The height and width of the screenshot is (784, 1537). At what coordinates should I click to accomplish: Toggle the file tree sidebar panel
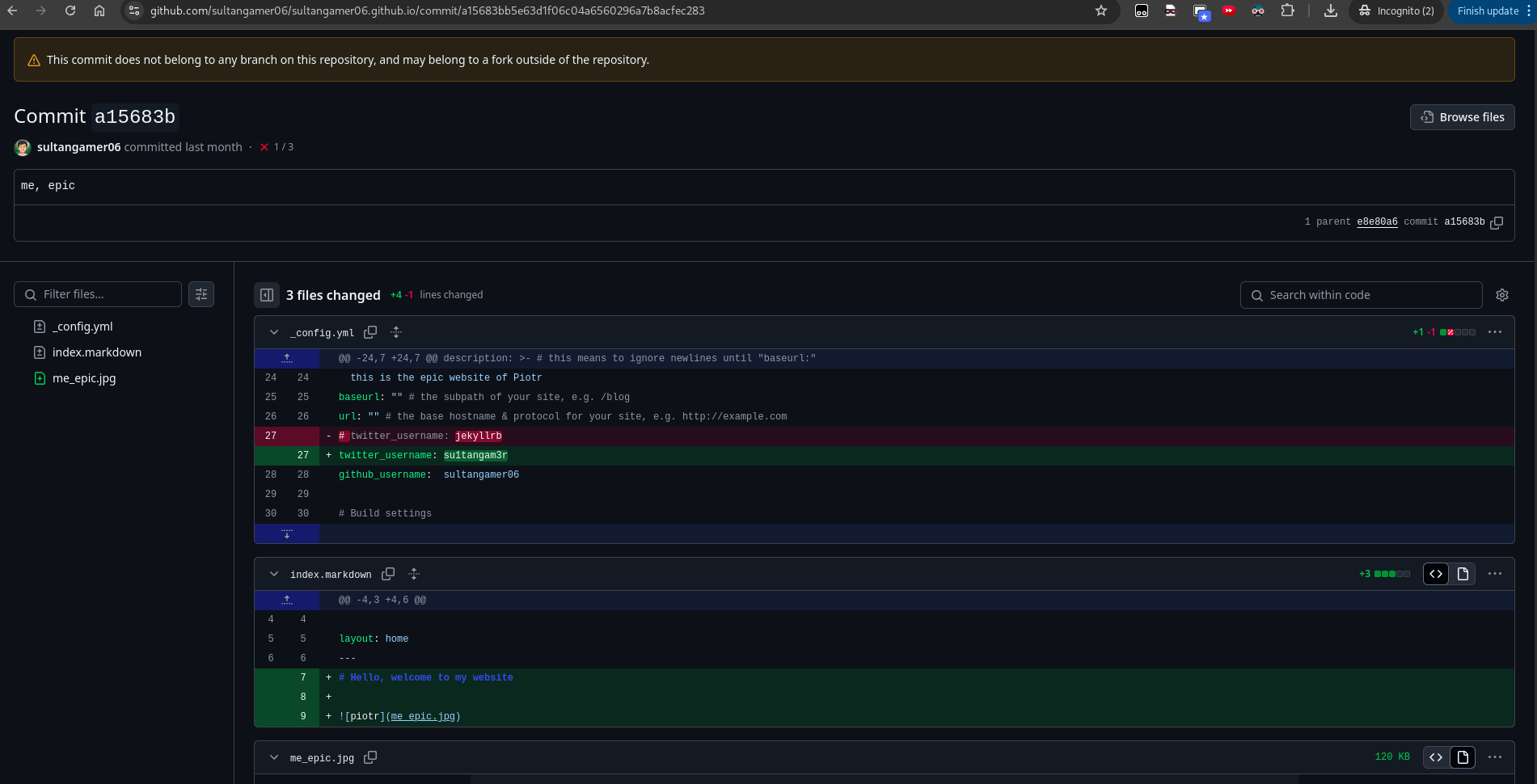267,295
